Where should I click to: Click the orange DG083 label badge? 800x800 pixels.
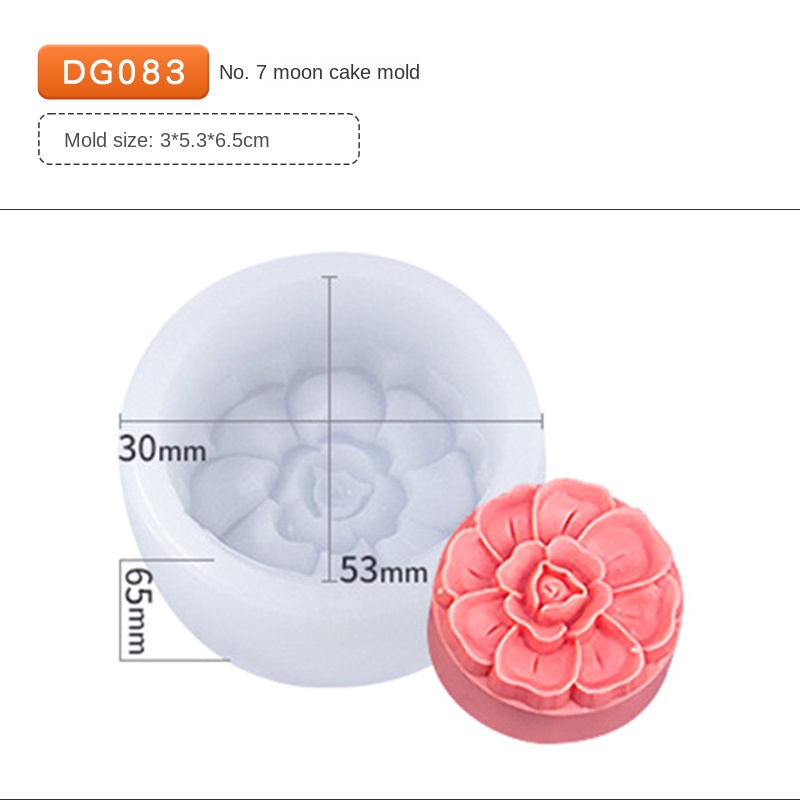tap(123, 72)
